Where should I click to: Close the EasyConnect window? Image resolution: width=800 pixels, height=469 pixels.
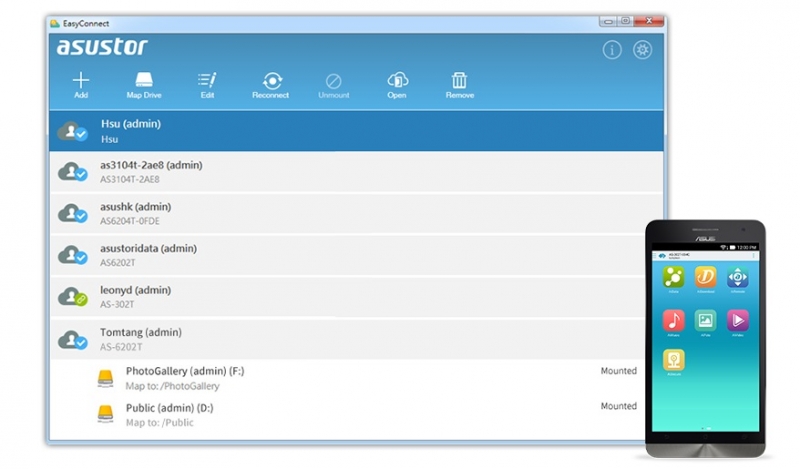[648, 21]
